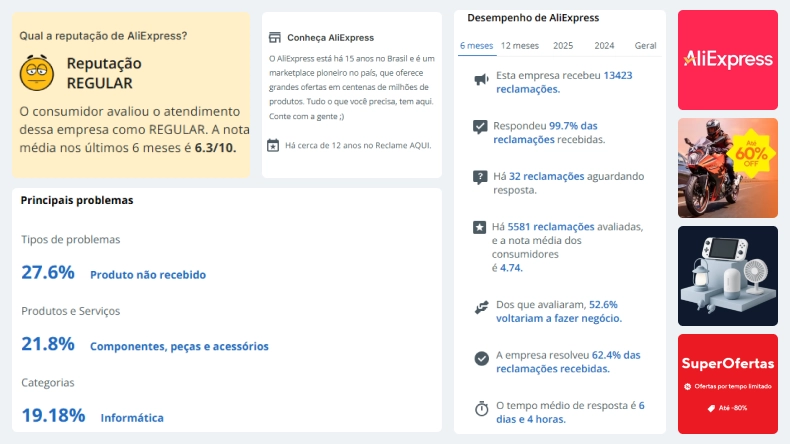Viewport: 790px width, 444px height.
Task: Click the store icon beside Conheça AliExpress
Action: click(275, 37)
